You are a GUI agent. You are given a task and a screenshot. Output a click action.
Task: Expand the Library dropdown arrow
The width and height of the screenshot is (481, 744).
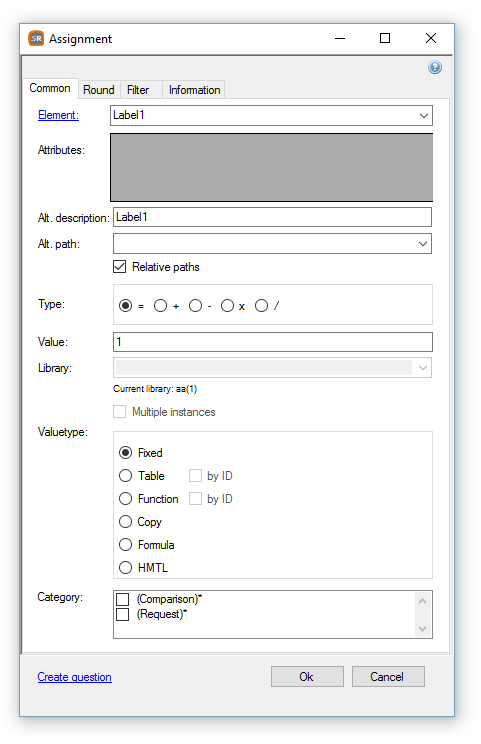[423, 368]
